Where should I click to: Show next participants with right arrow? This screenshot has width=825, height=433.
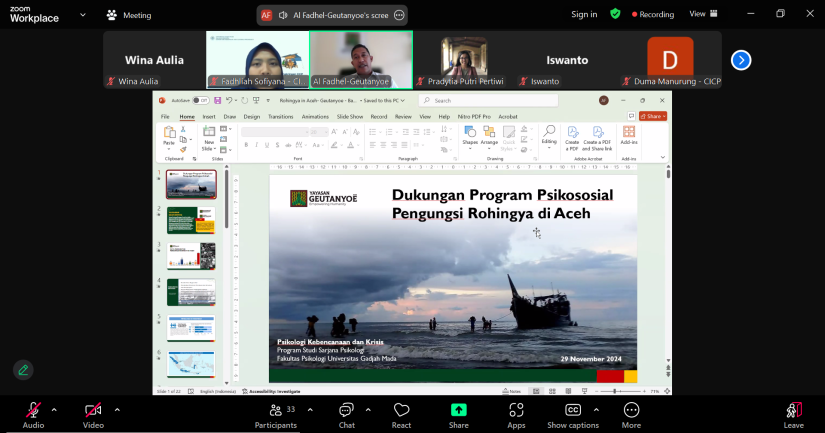(741, 60)
